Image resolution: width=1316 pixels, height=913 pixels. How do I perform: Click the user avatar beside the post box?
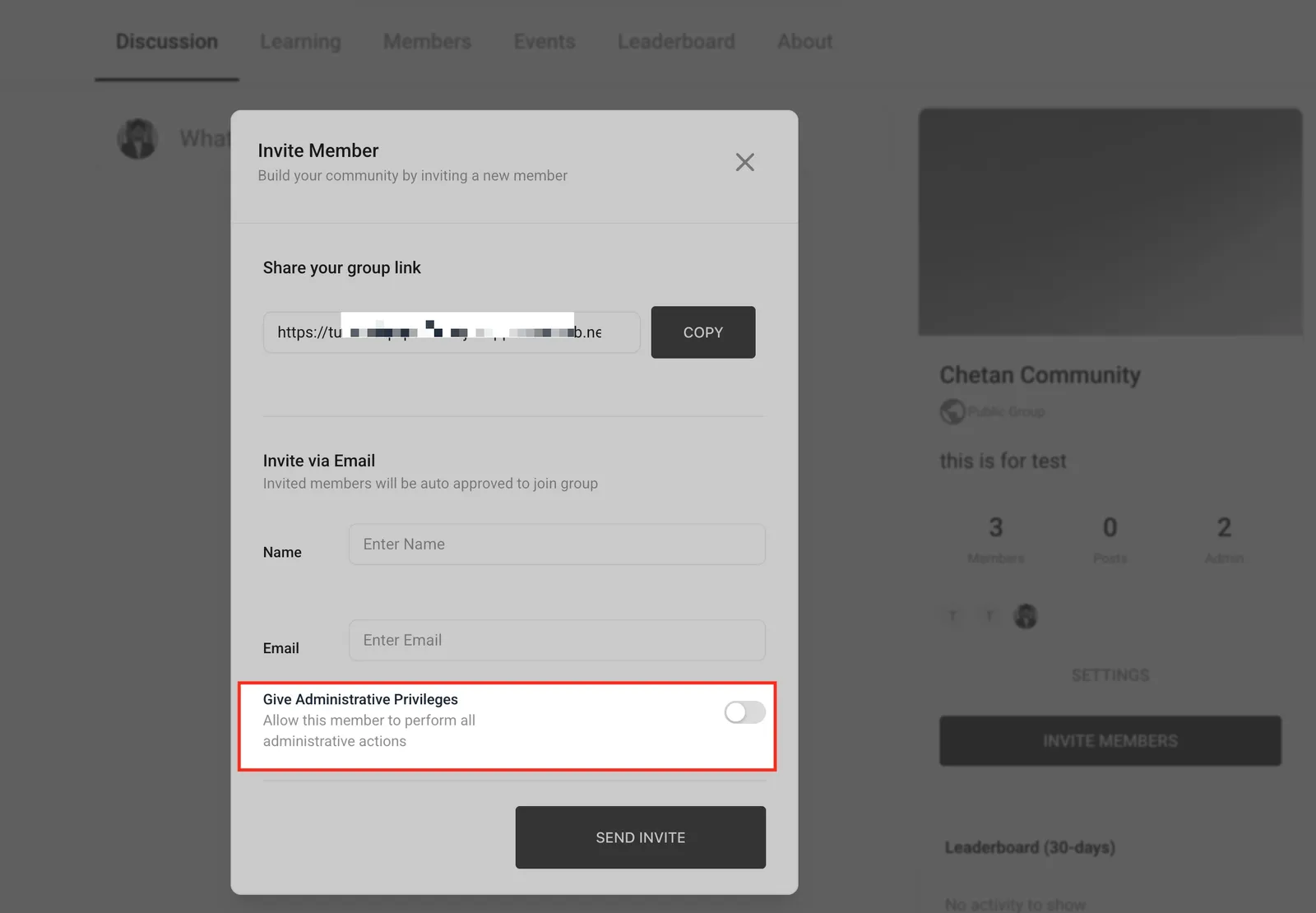click(x=137, y=138)
